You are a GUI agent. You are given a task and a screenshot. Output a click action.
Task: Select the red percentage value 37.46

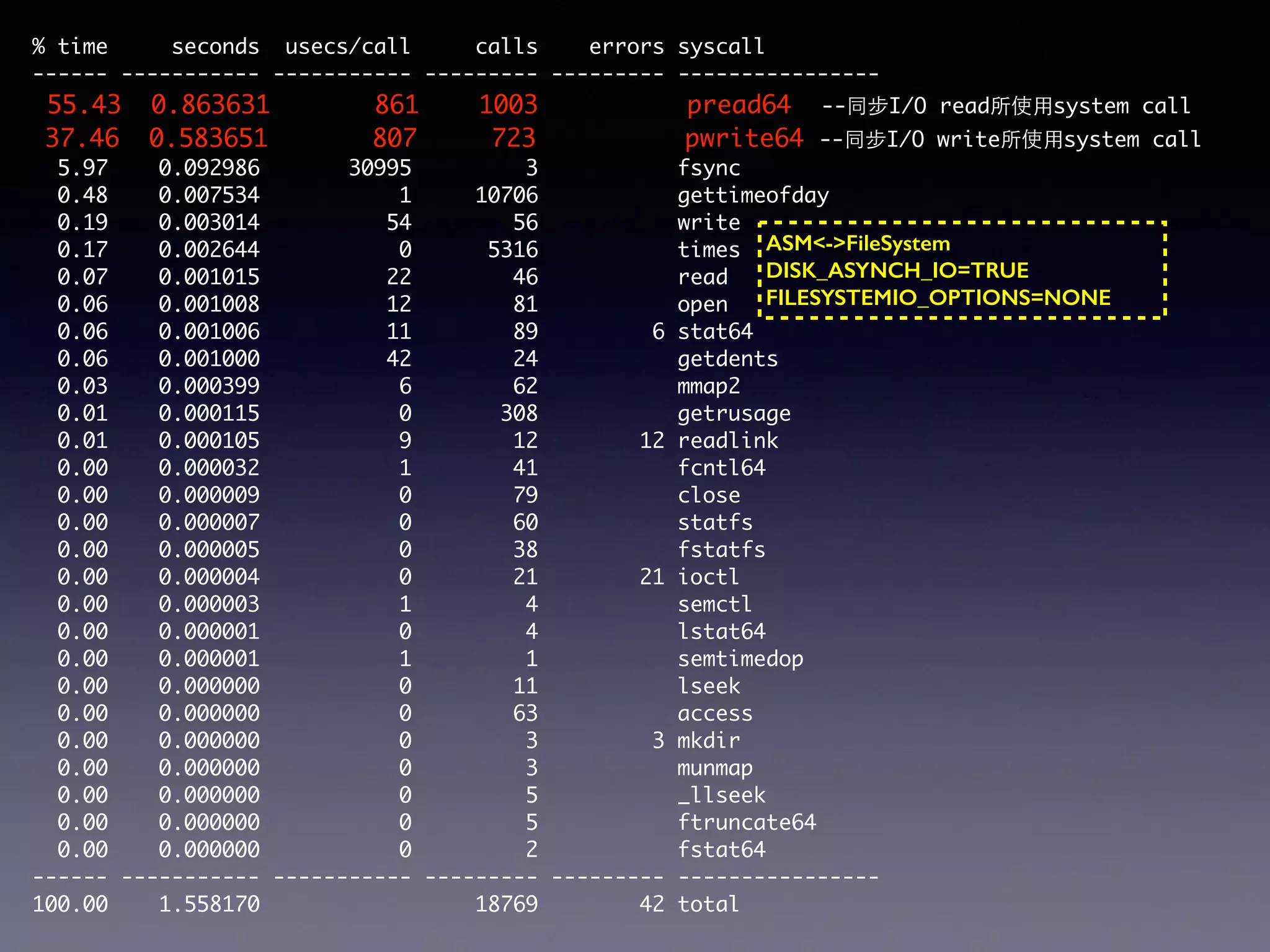point(82,138)
